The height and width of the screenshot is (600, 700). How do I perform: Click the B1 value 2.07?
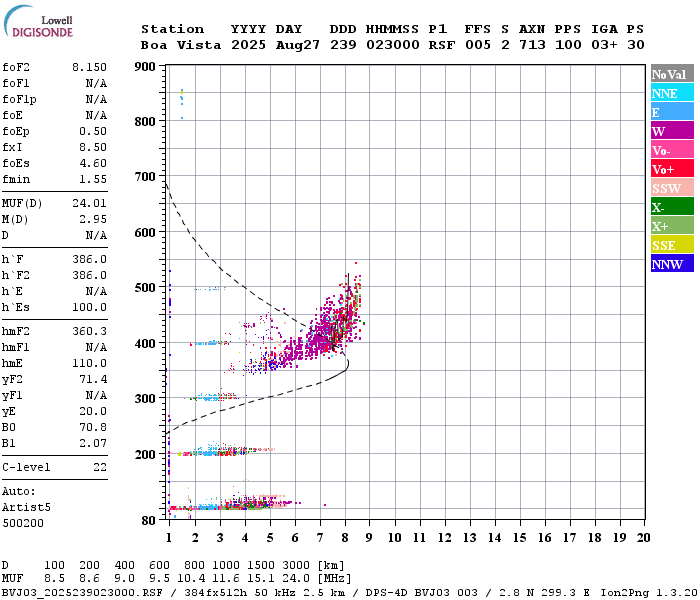click(x=93, y=443)
